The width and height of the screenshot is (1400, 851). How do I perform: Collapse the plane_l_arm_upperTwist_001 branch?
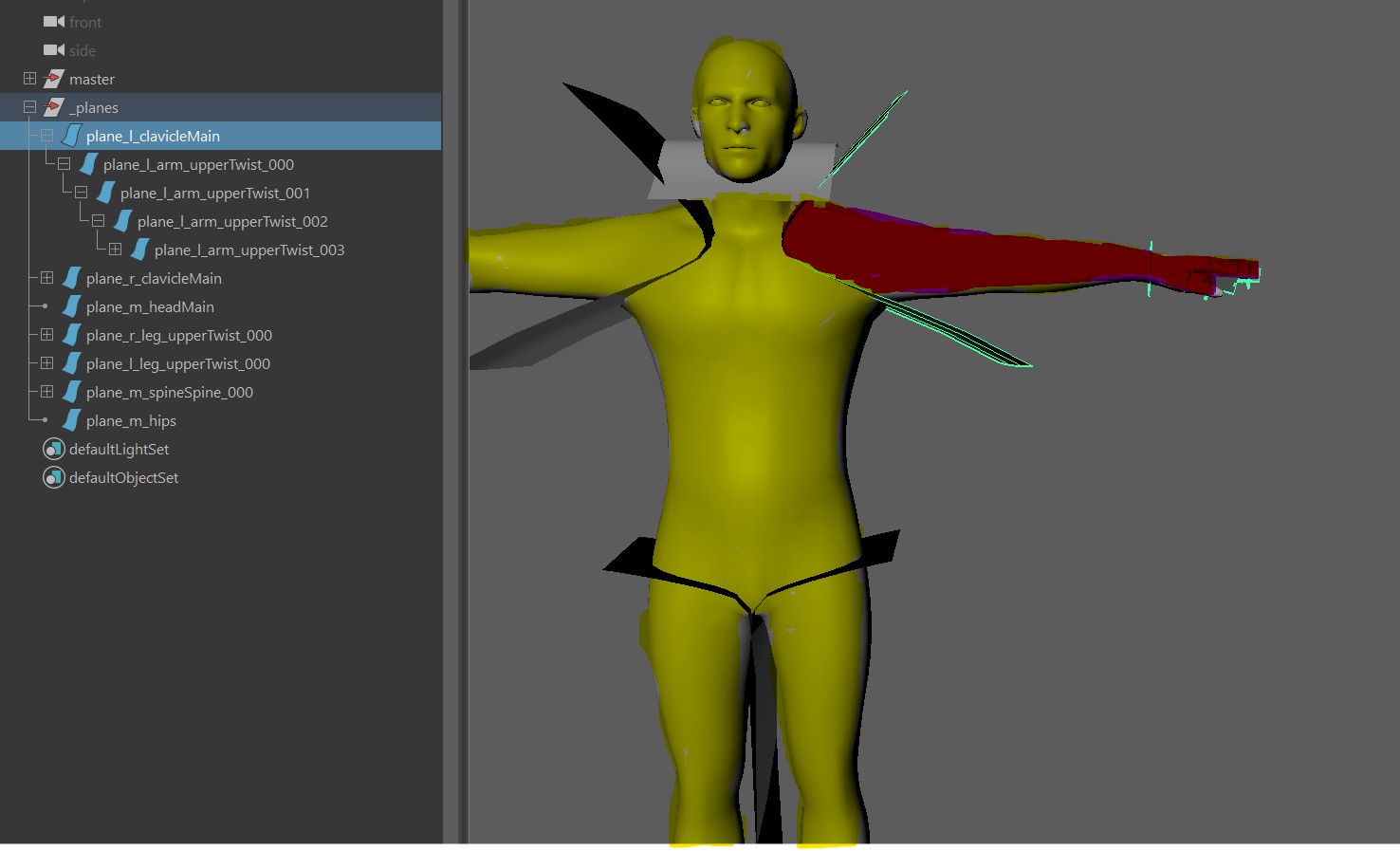click(x=81, y=193)
